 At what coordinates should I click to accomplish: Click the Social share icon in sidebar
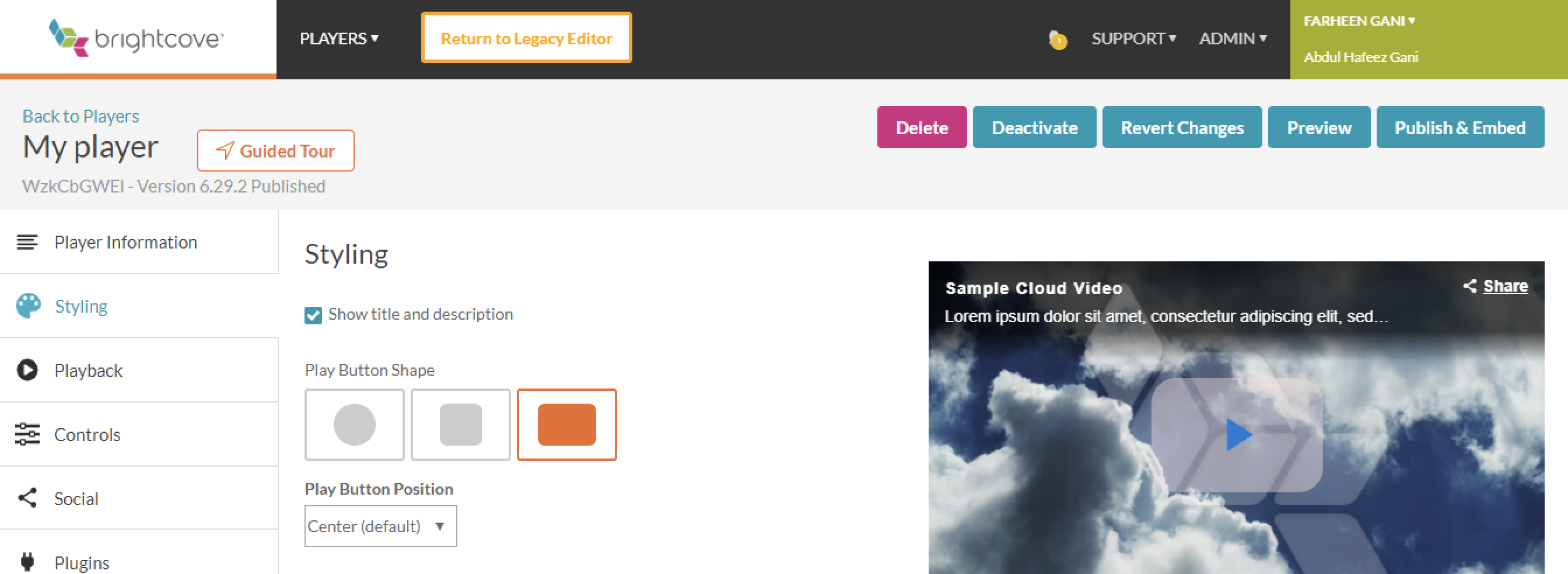27,498
